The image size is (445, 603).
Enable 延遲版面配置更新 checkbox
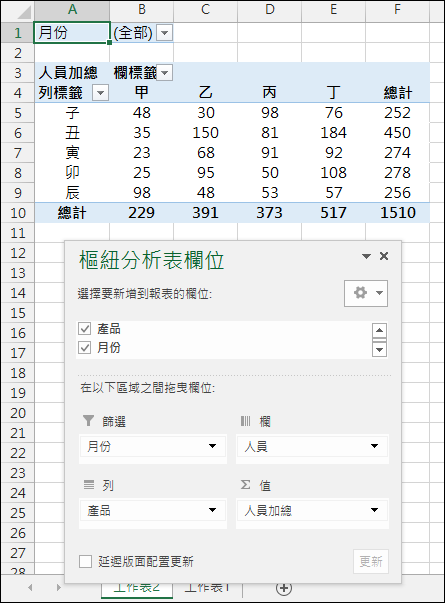(85, 561)
